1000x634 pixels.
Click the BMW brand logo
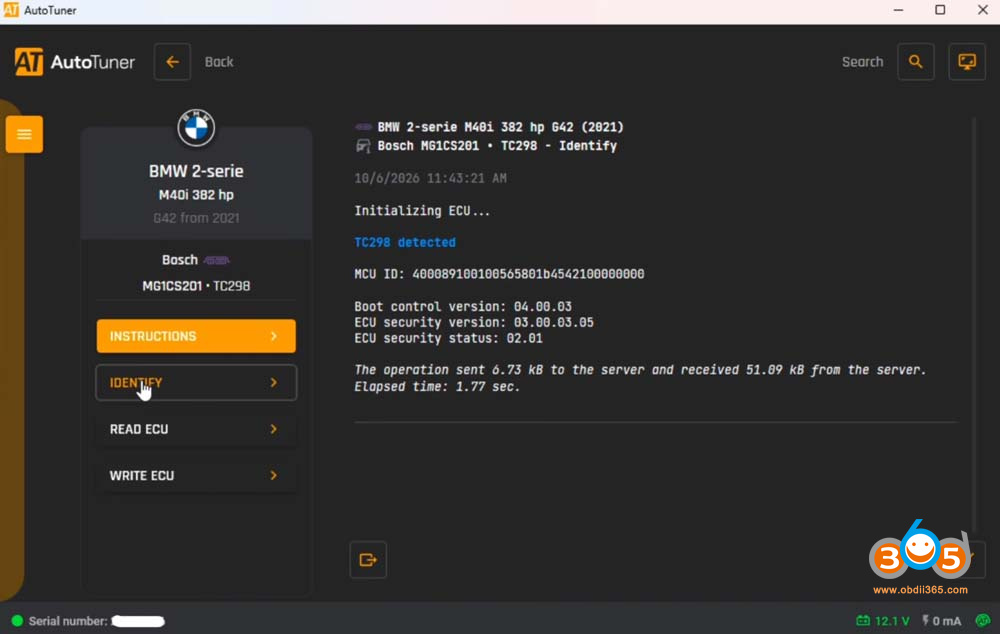click(x=196, y=128)
